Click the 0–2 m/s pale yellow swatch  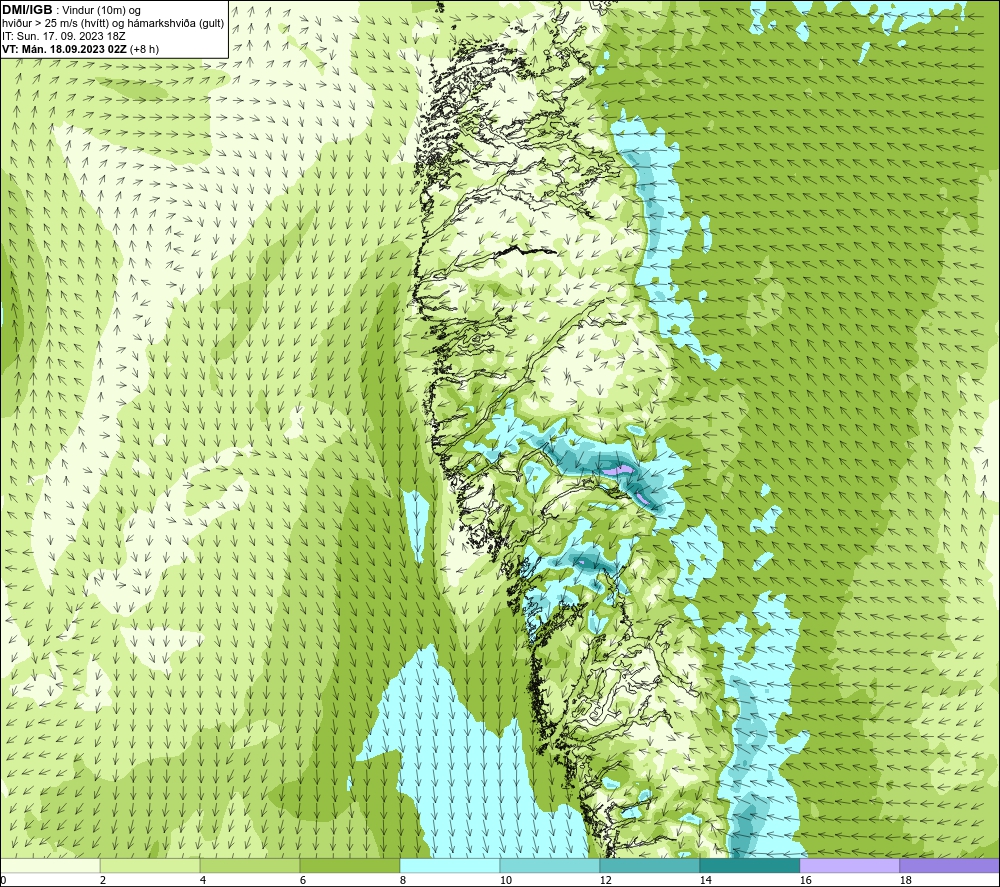pyautogui.click(x=50, y=865)
